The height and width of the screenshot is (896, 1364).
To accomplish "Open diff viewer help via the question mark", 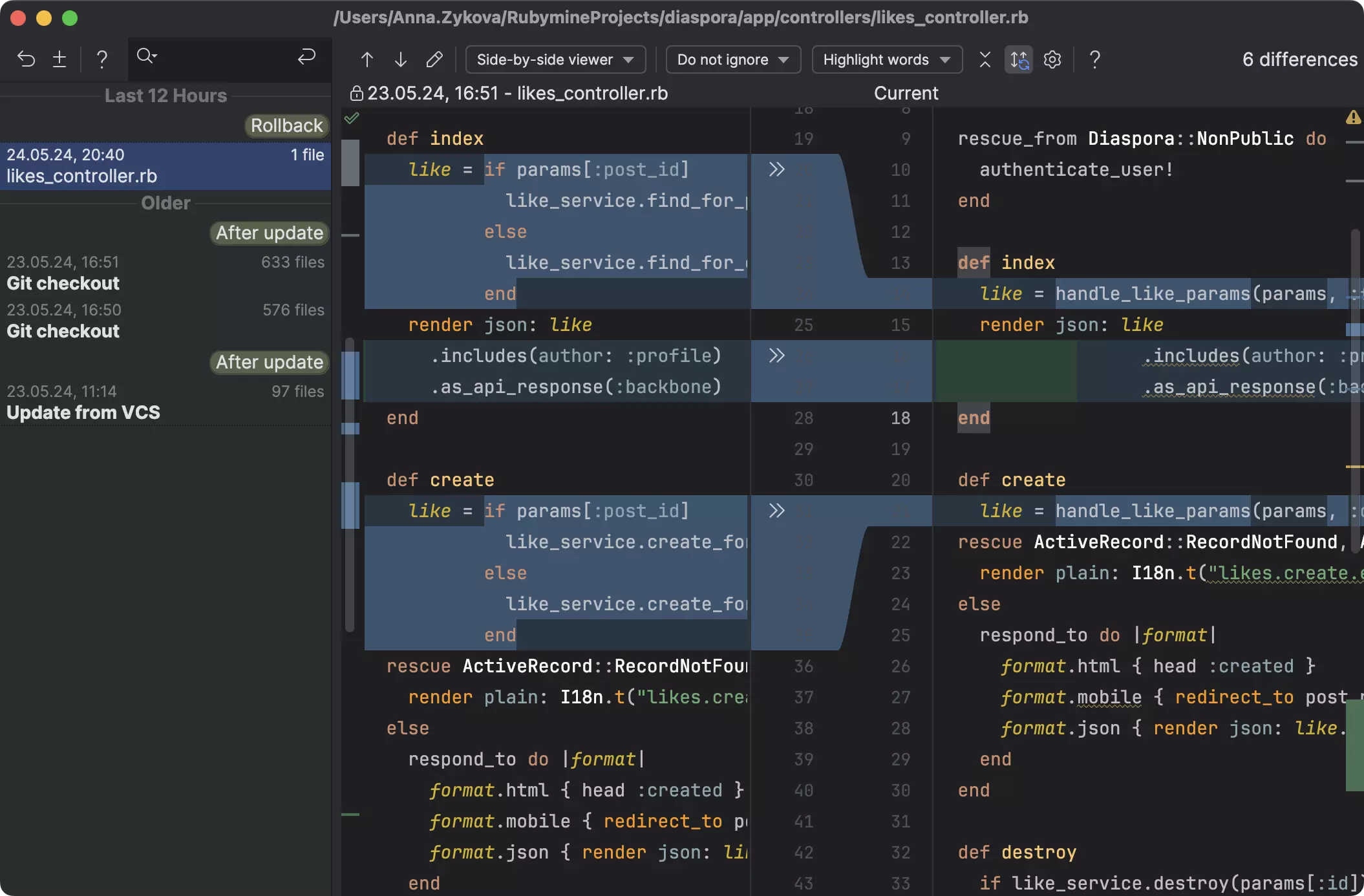I will [x=1094, y=59].
